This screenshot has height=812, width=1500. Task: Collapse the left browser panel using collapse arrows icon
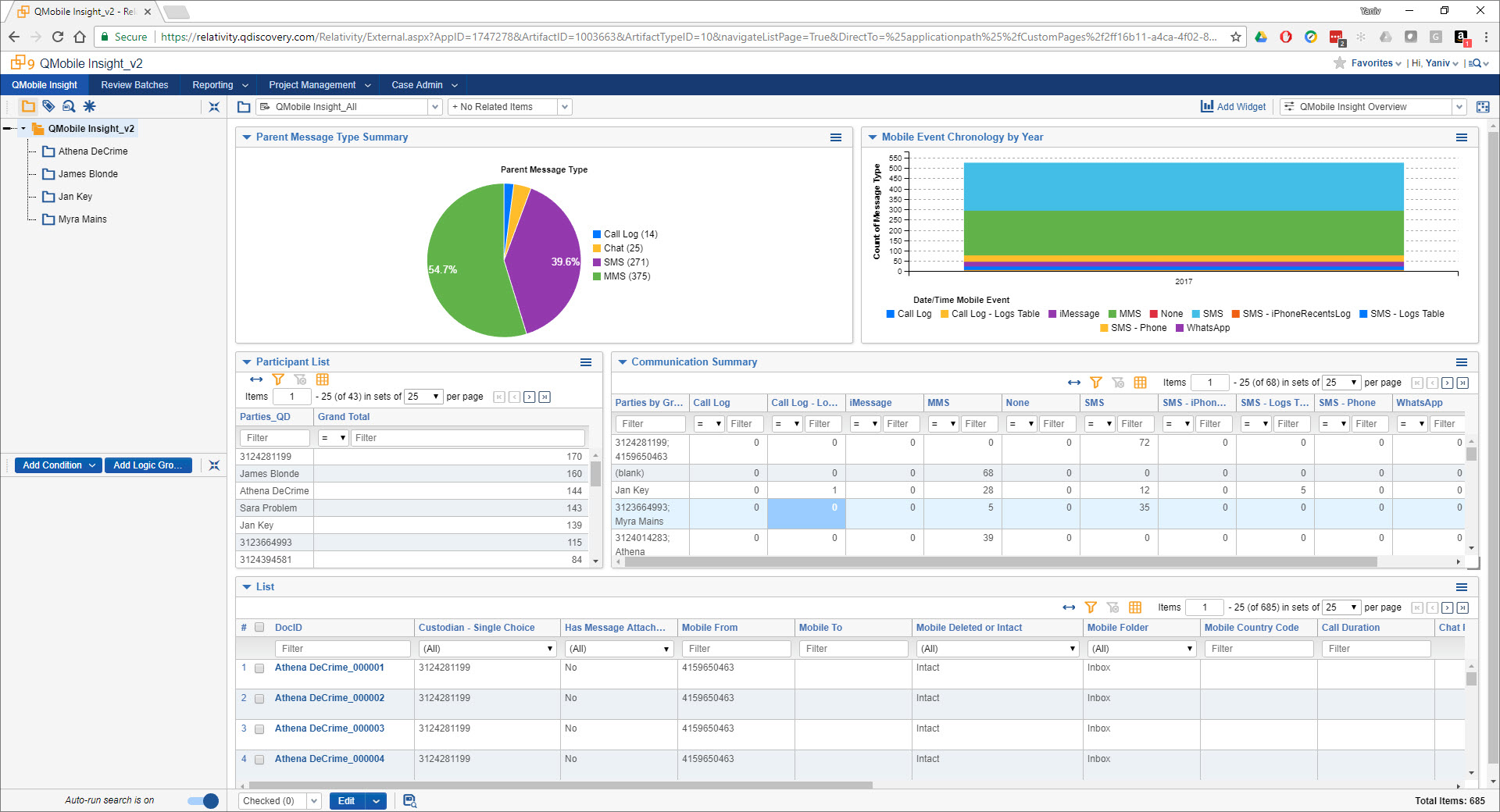[x=214, y=106]
